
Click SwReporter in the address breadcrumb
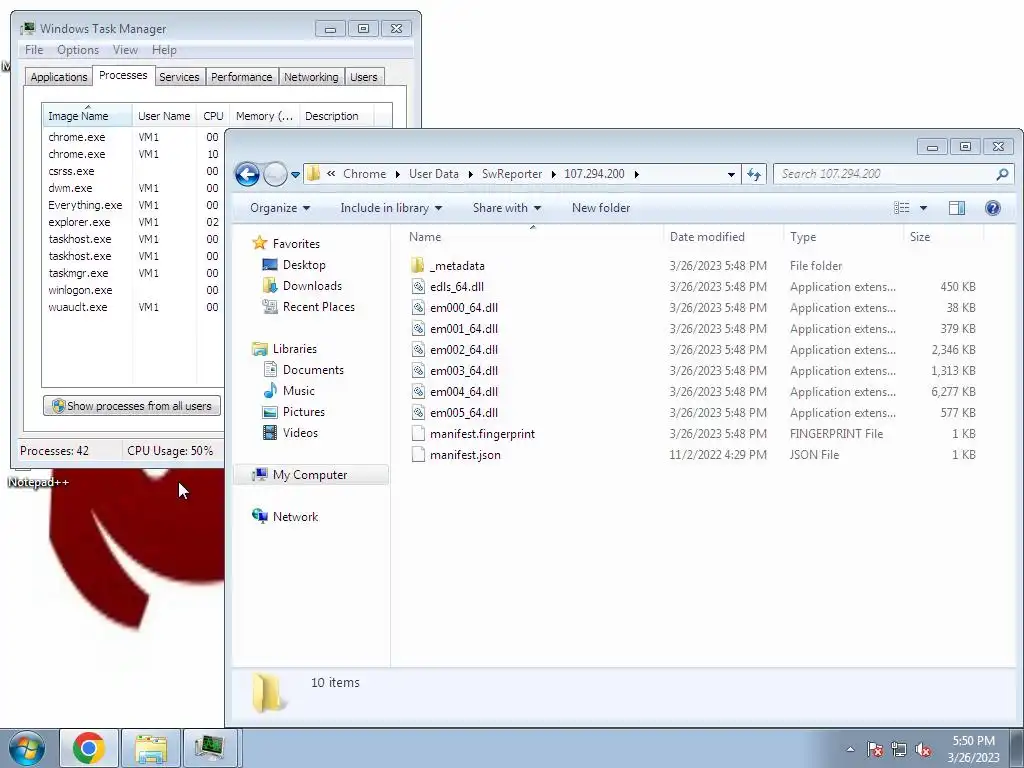click(x=512, y=174)
